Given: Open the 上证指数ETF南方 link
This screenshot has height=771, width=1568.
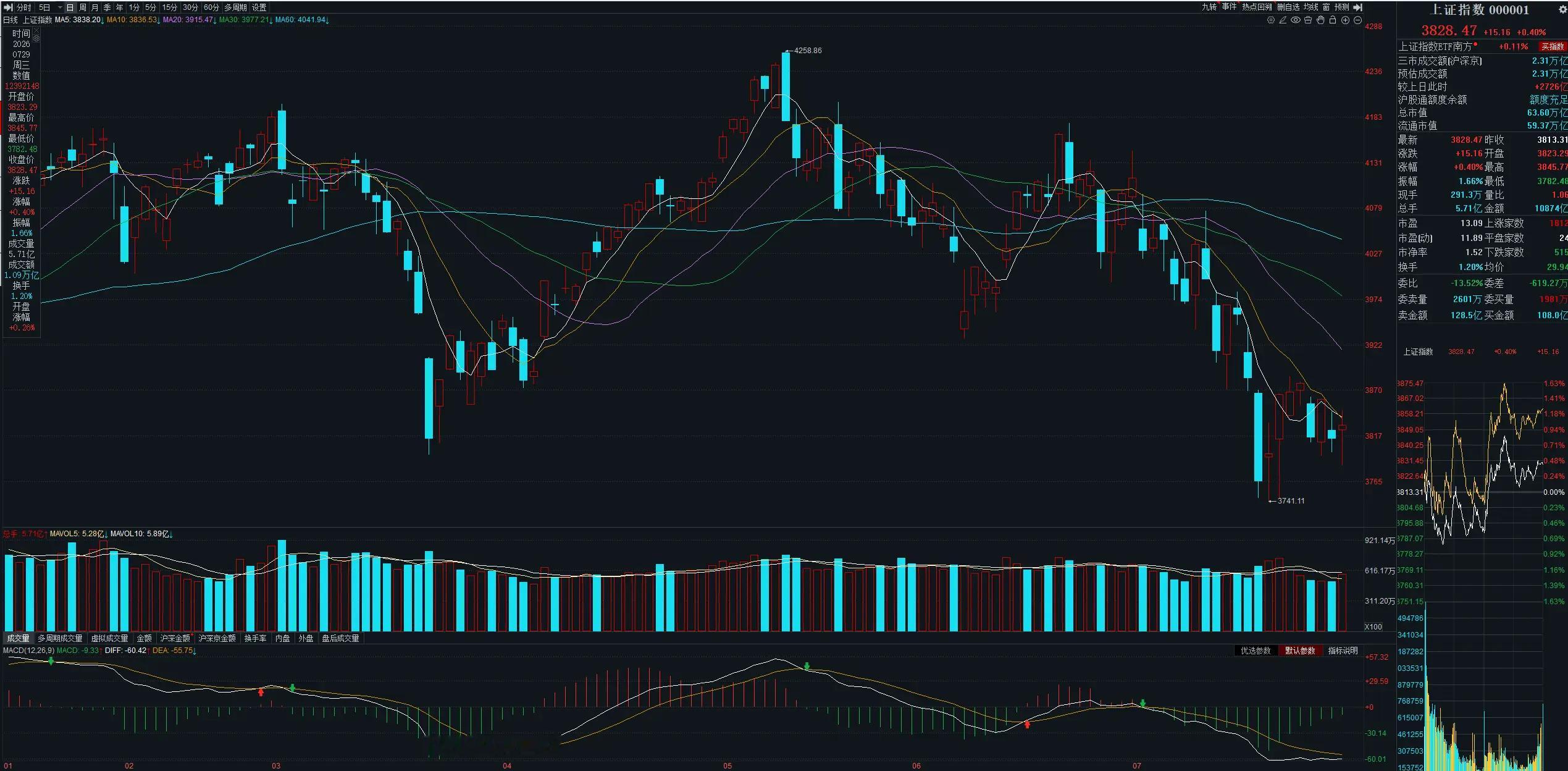Looking at the screenshot, I should pyautogui.click(x=1435, y=47).
